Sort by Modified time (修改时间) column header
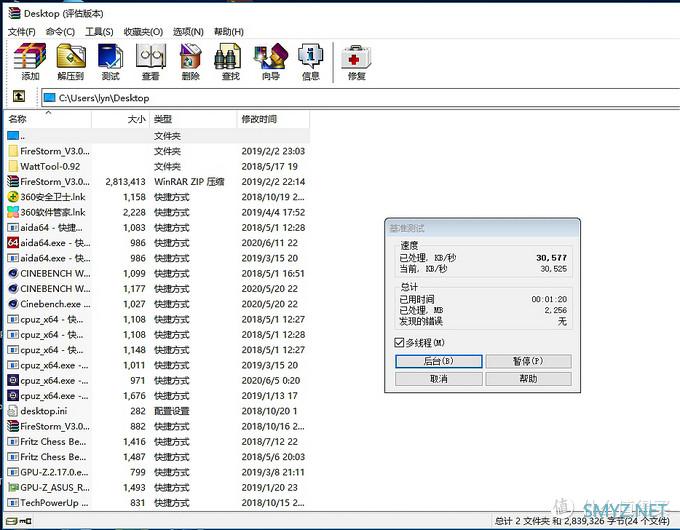Screen dimensions: 680x530 point(273,119)
